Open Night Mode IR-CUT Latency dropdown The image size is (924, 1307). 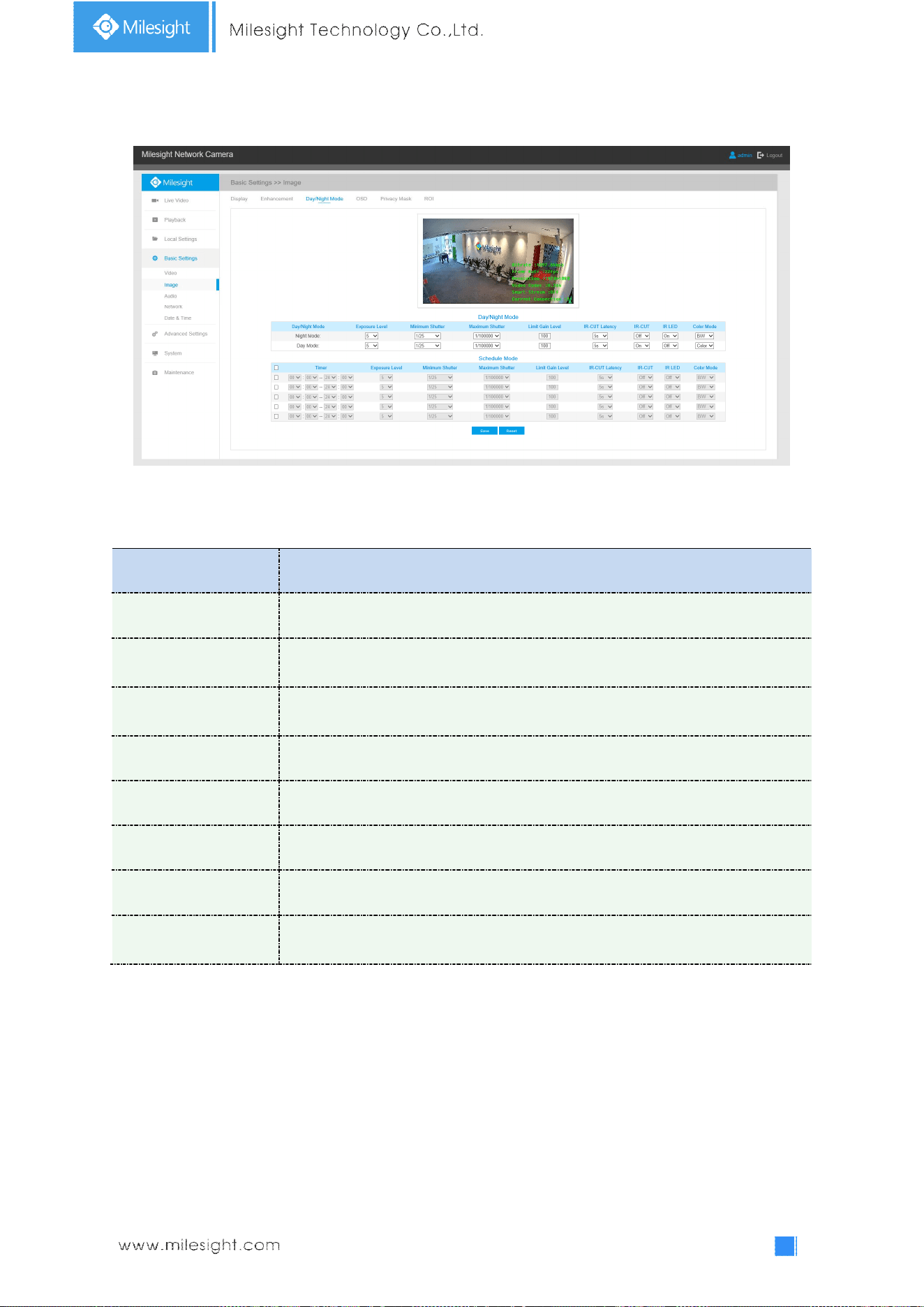(600, 336)
